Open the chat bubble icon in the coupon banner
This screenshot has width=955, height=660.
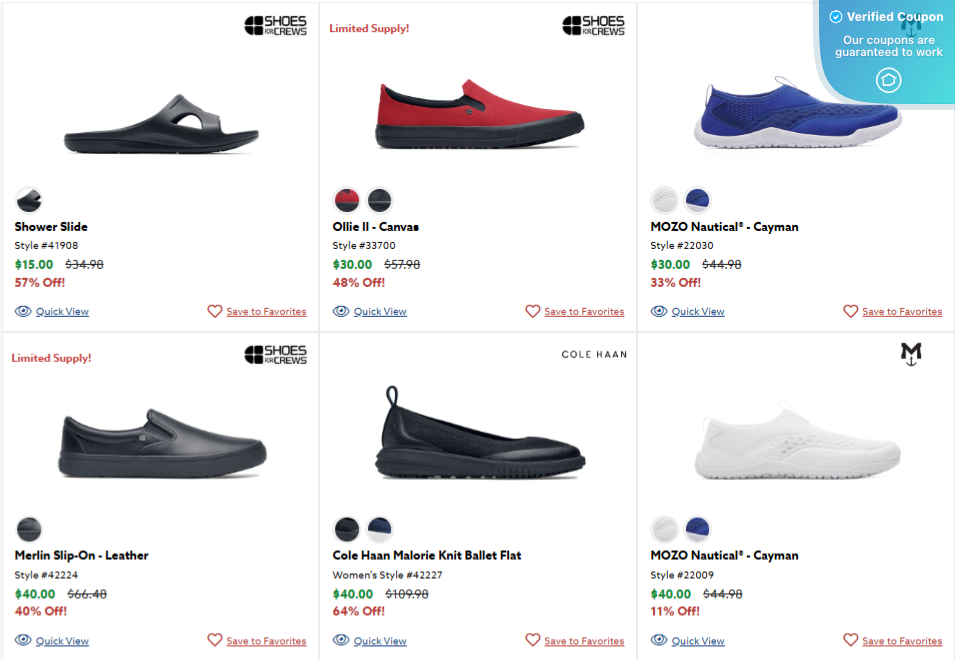pyautogui.click(x=888, y=81)
